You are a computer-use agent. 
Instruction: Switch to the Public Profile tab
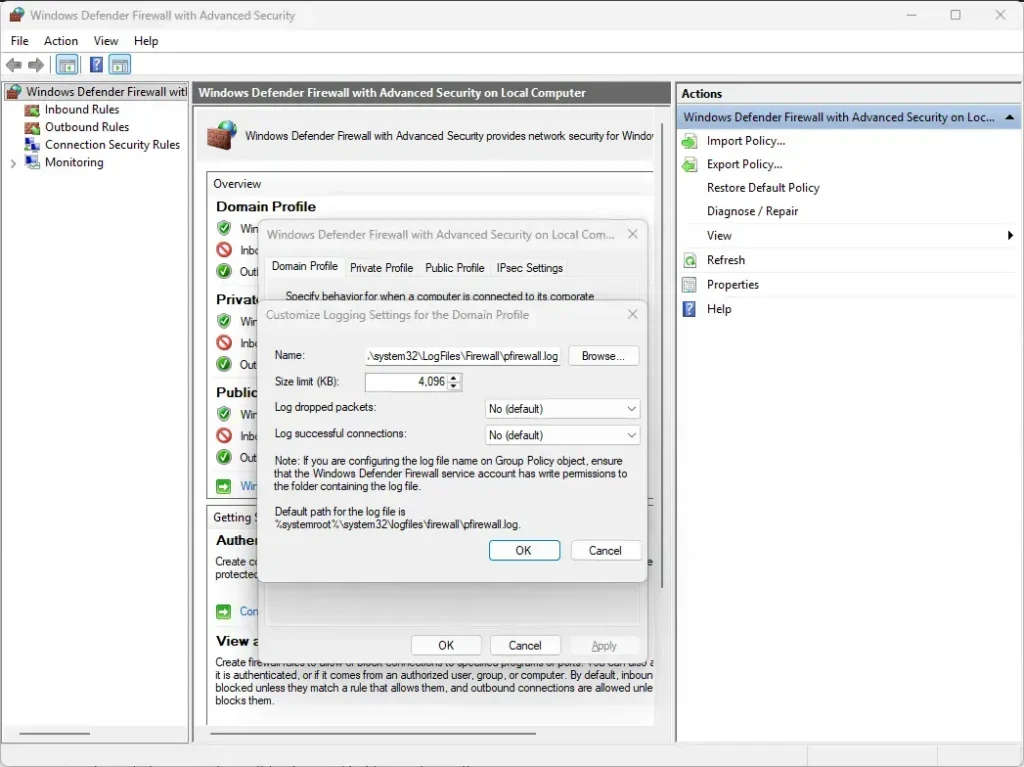point(455,268)
